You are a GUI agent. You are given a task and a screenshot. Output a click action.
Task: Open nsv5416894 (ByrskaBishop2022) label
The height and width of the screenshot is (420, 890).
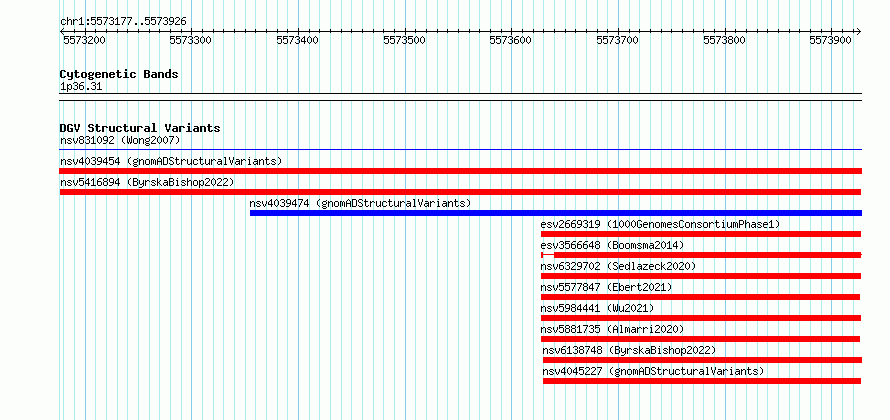tap(147, 182)
